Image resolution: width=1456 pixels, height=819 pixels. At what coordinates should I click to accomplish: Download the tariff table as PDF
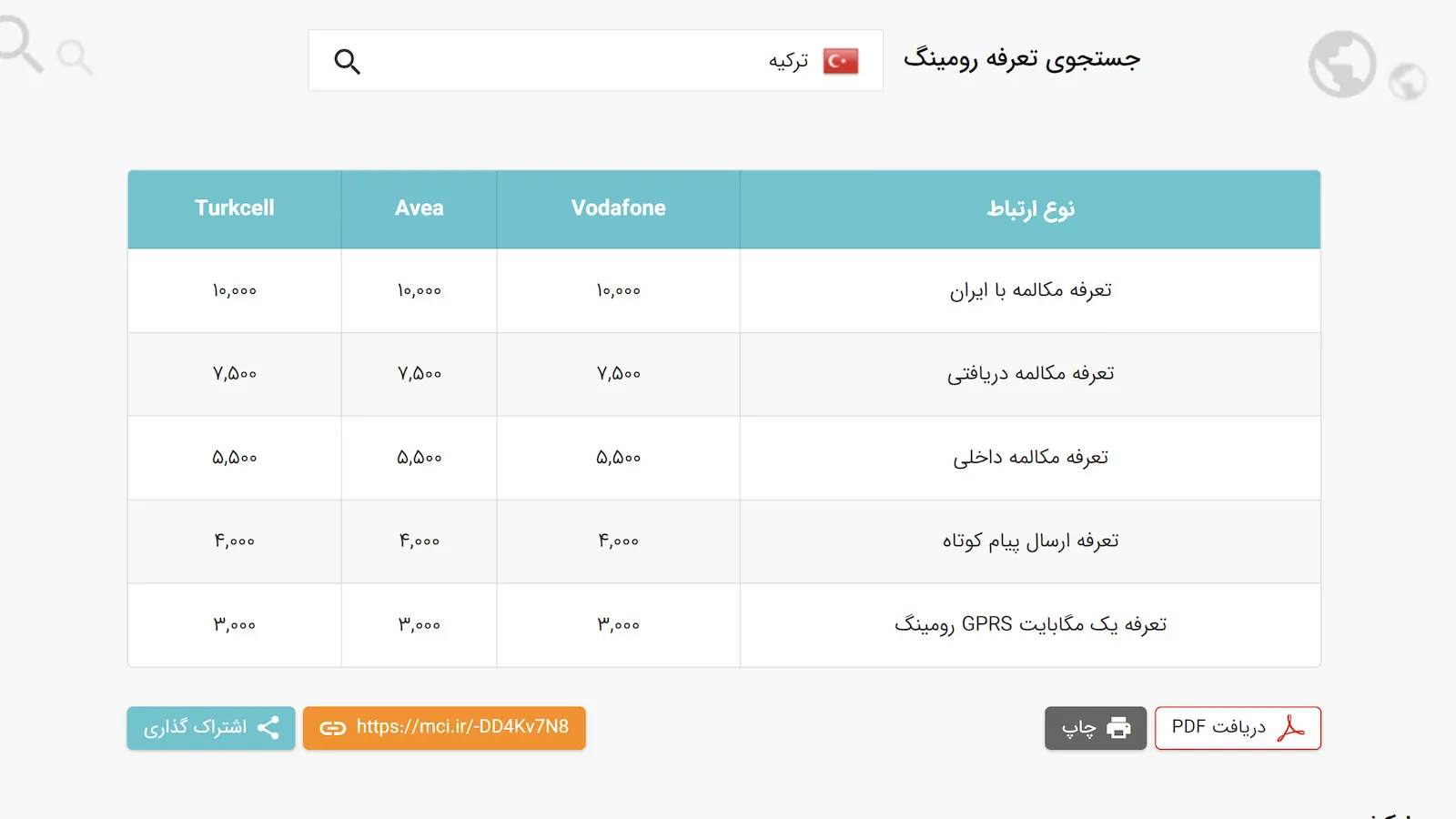1238,728
